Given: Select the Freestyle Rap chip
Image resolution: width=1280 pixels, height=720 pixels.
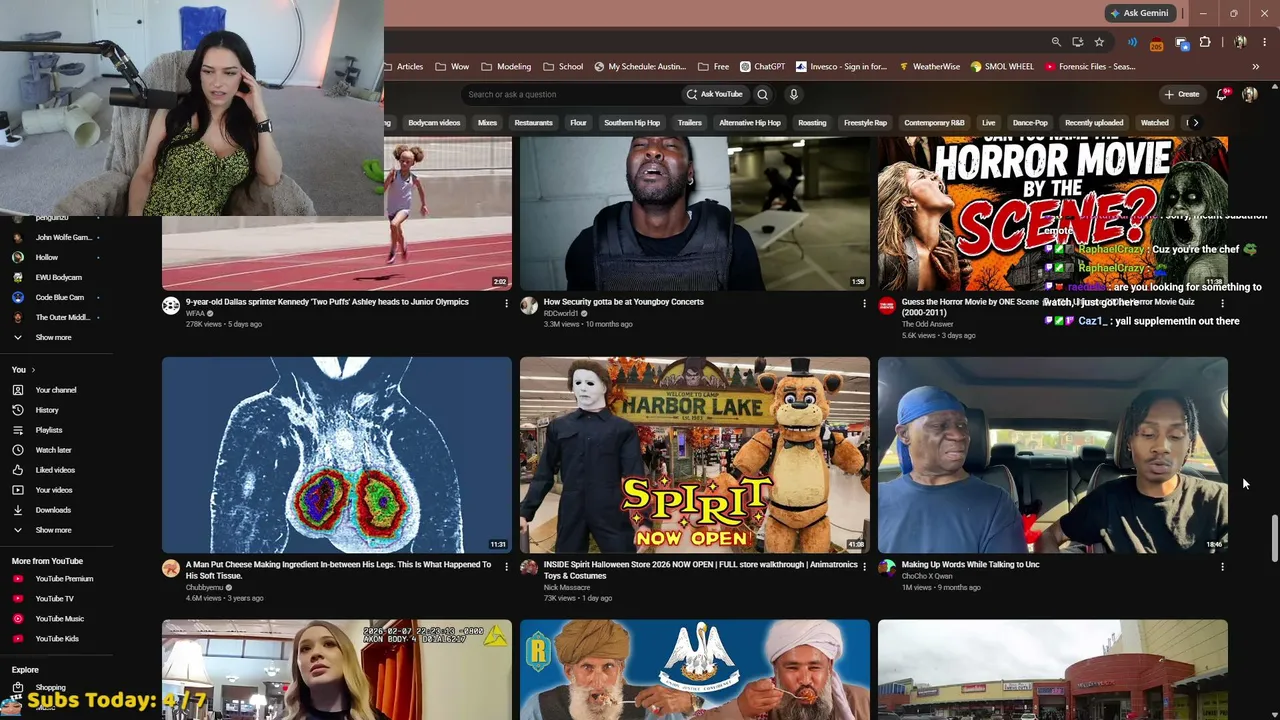Looking at the screenshot, I should (865, 123).
